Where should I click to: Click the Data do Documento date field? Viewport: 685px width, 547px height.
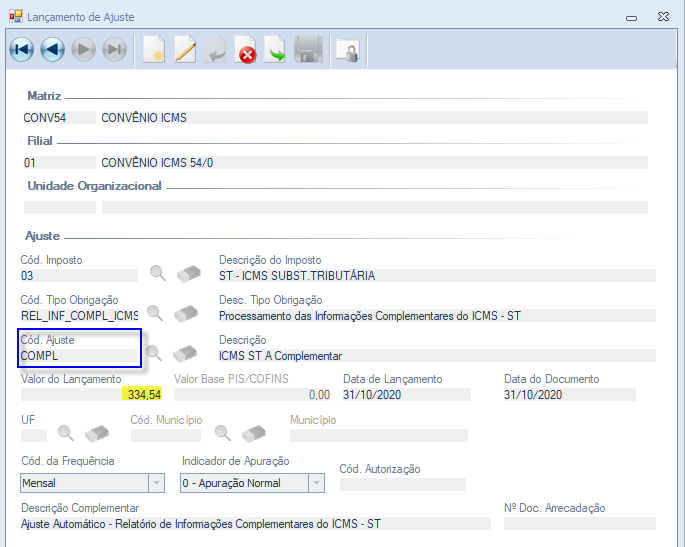[x=569, y=395]
